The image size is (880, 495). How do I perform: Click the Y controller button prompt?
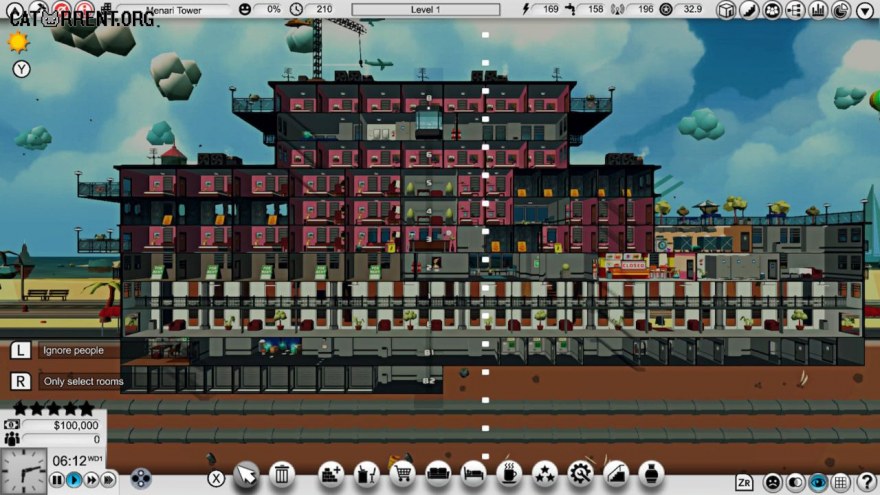tap(21, 69)
